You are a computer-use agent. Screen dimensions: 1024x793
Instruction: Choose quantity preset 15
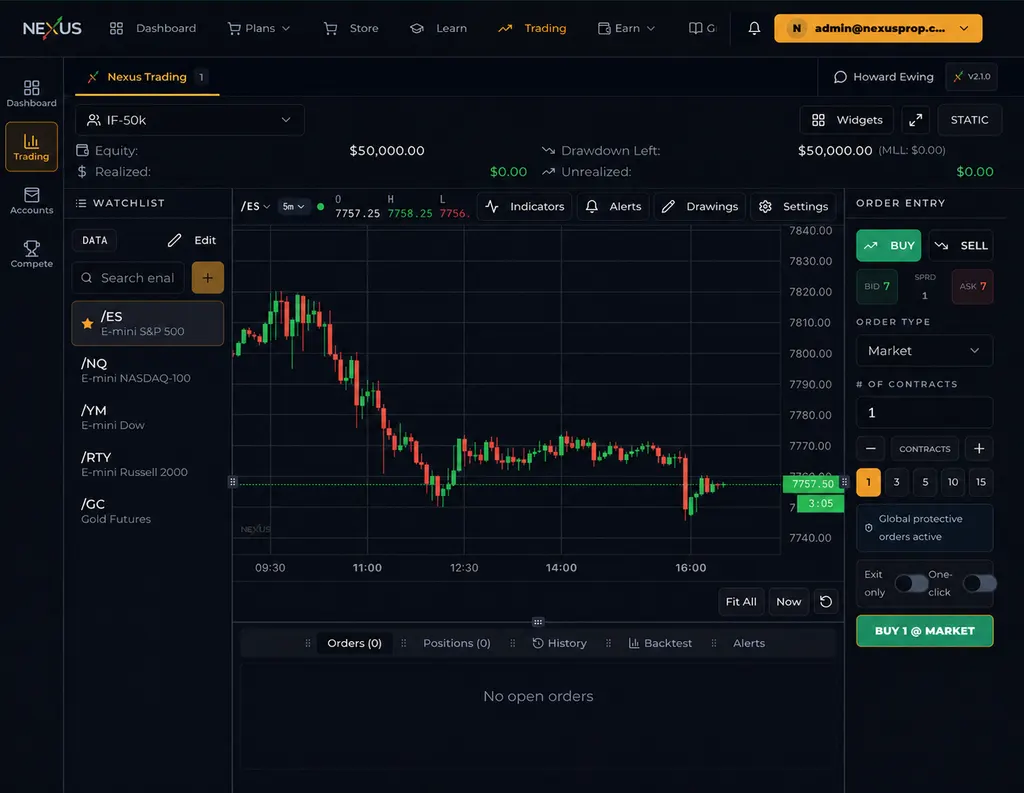[981, 482]
